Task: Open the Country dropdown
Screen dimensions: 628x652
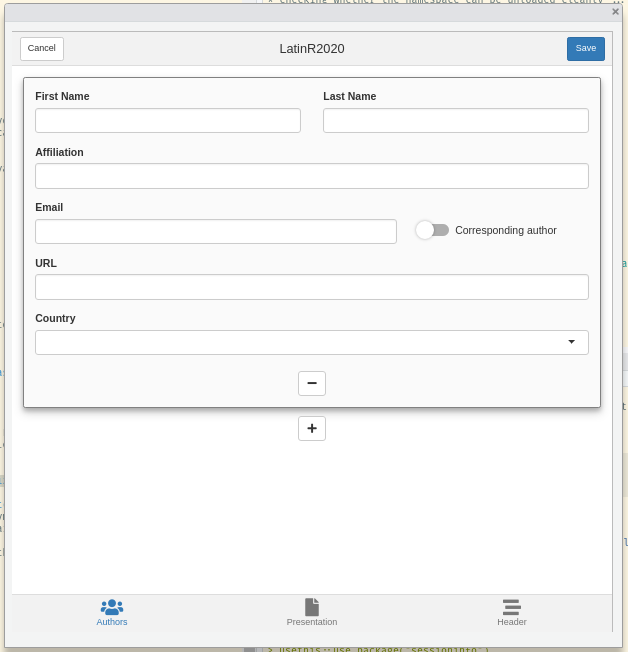Action: click(x=300, y=342)
